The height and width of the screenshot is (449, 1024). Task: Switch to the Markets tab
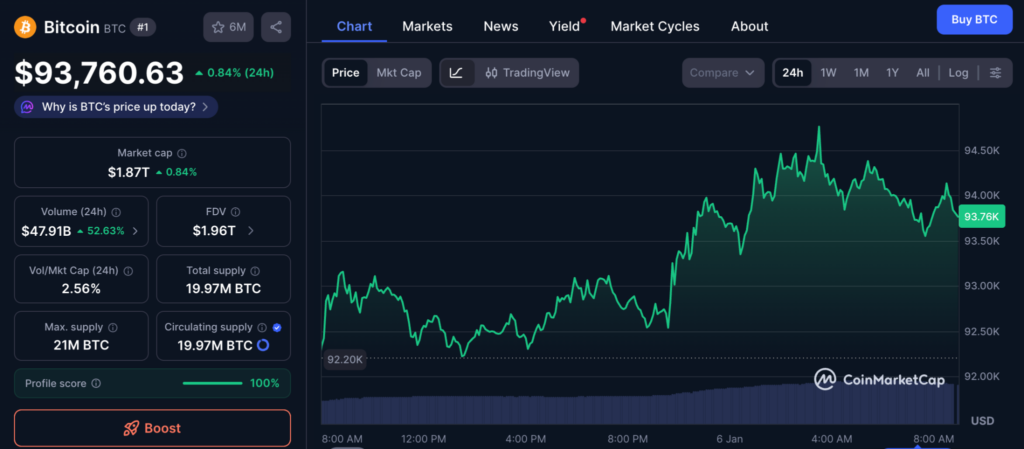(x=427, y=26)
